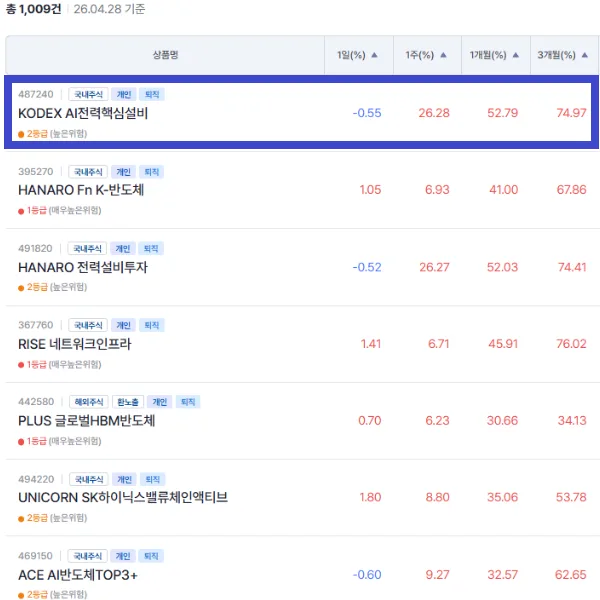Image resolution: width=600 pixels, height=600 pixels.
Task: Click the 1주 value 26.28
Action: pyautogui.click(x=434, y=113)
